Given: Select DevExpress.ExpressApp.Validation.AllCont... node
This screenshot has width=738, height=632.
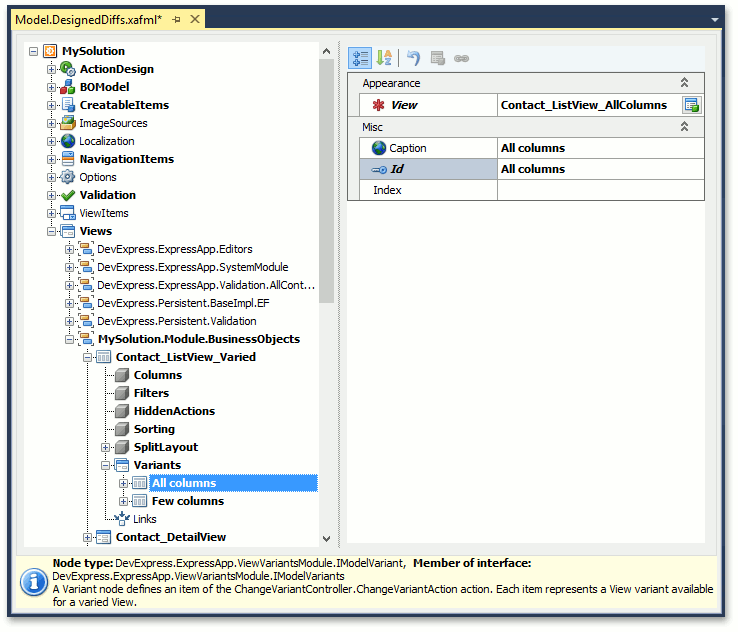Looking at the screenshot, I should pos(206,285).
